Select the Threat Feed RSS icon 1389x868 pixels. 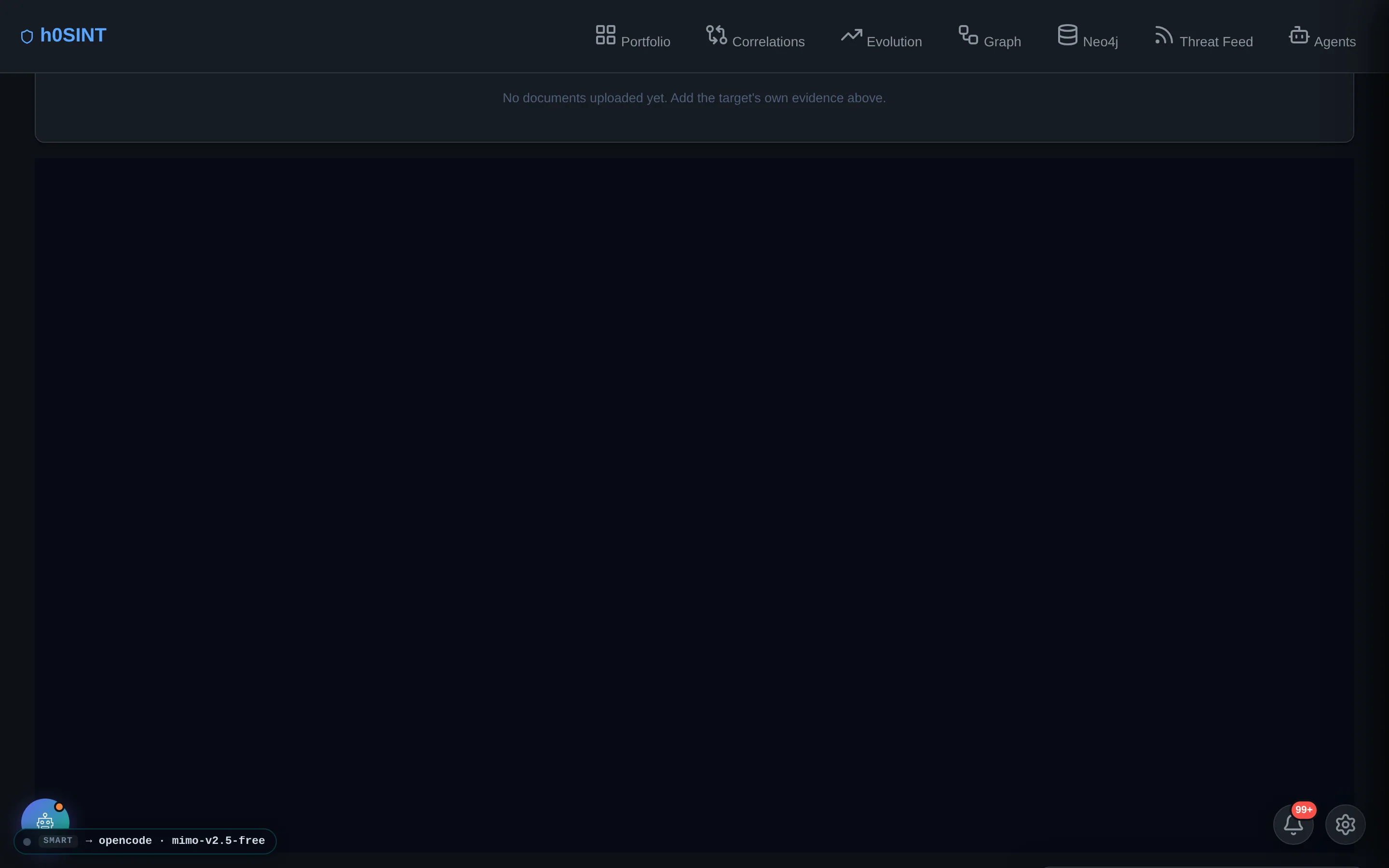point(1164,34)
